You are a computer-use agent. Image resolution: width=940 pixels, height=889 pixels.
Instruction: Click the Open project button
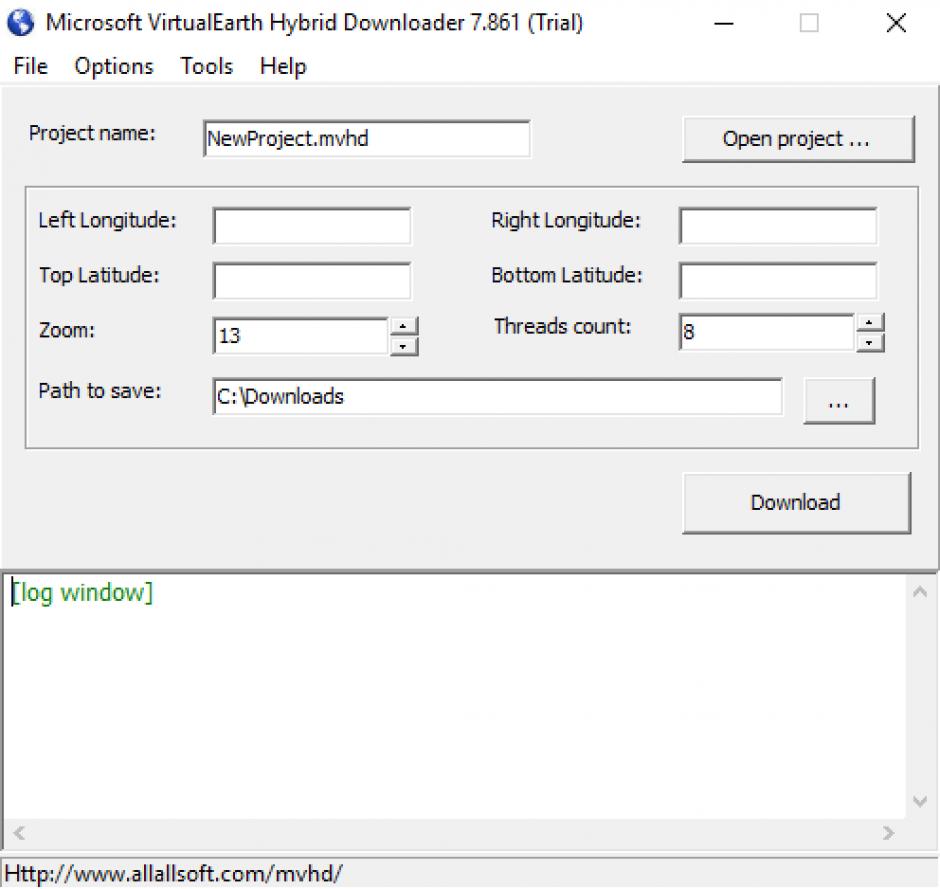click(x=798, y=139)
